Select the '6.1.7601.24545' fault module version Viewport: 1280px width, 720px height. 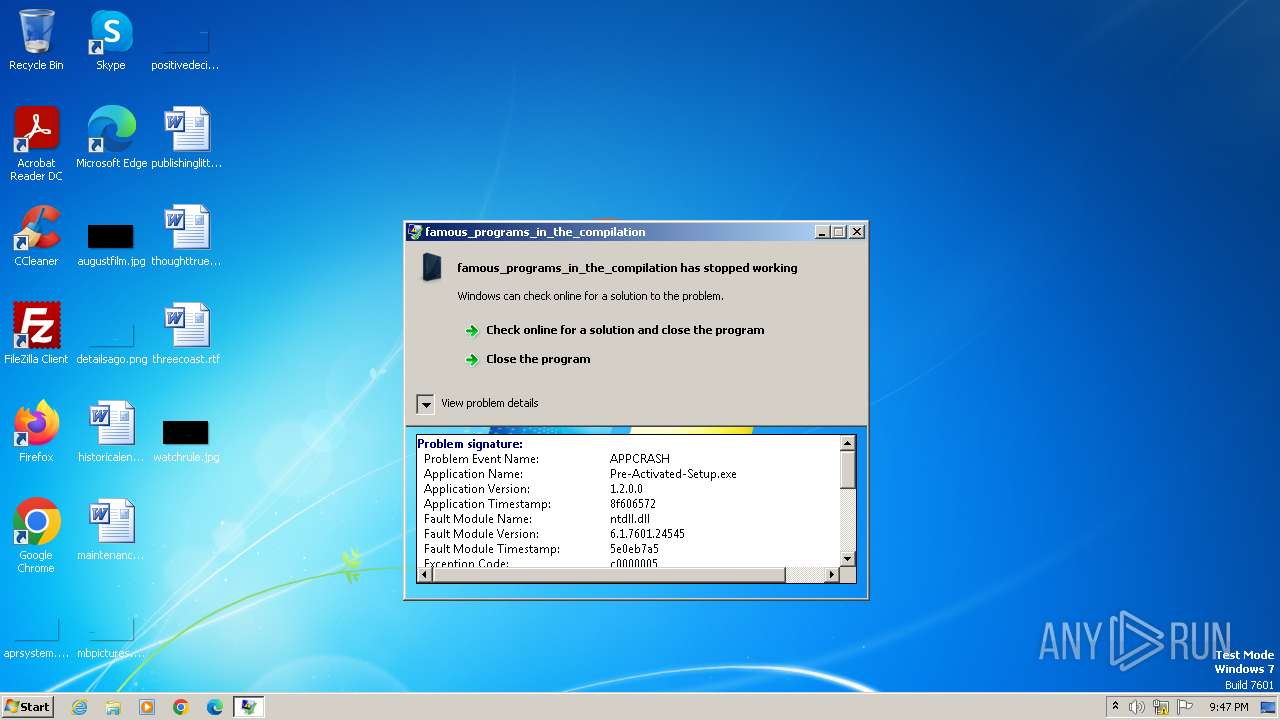pyautogui.click(x=647, y=534)
